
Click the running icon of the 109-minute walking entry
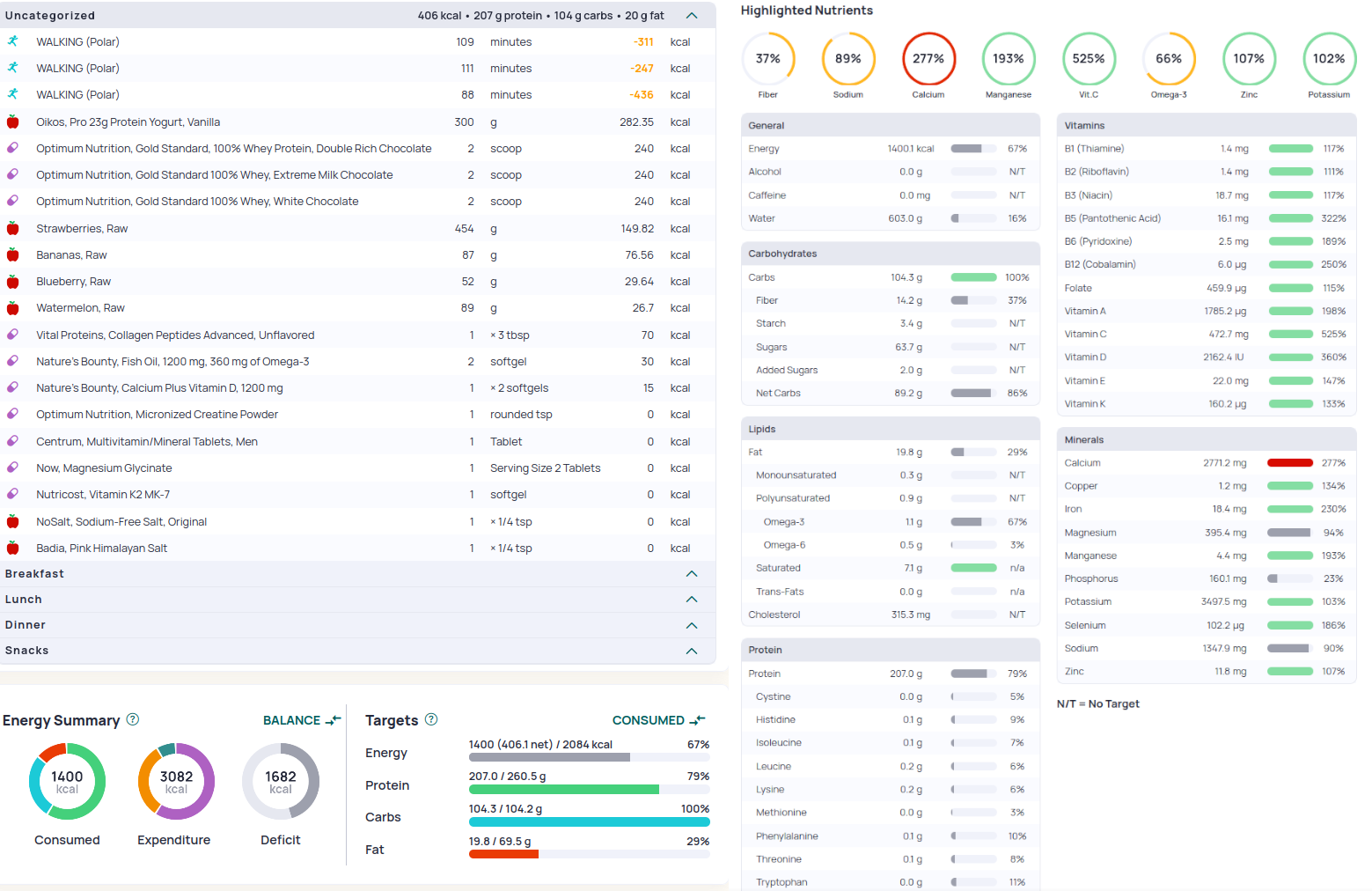coord(12,41)
